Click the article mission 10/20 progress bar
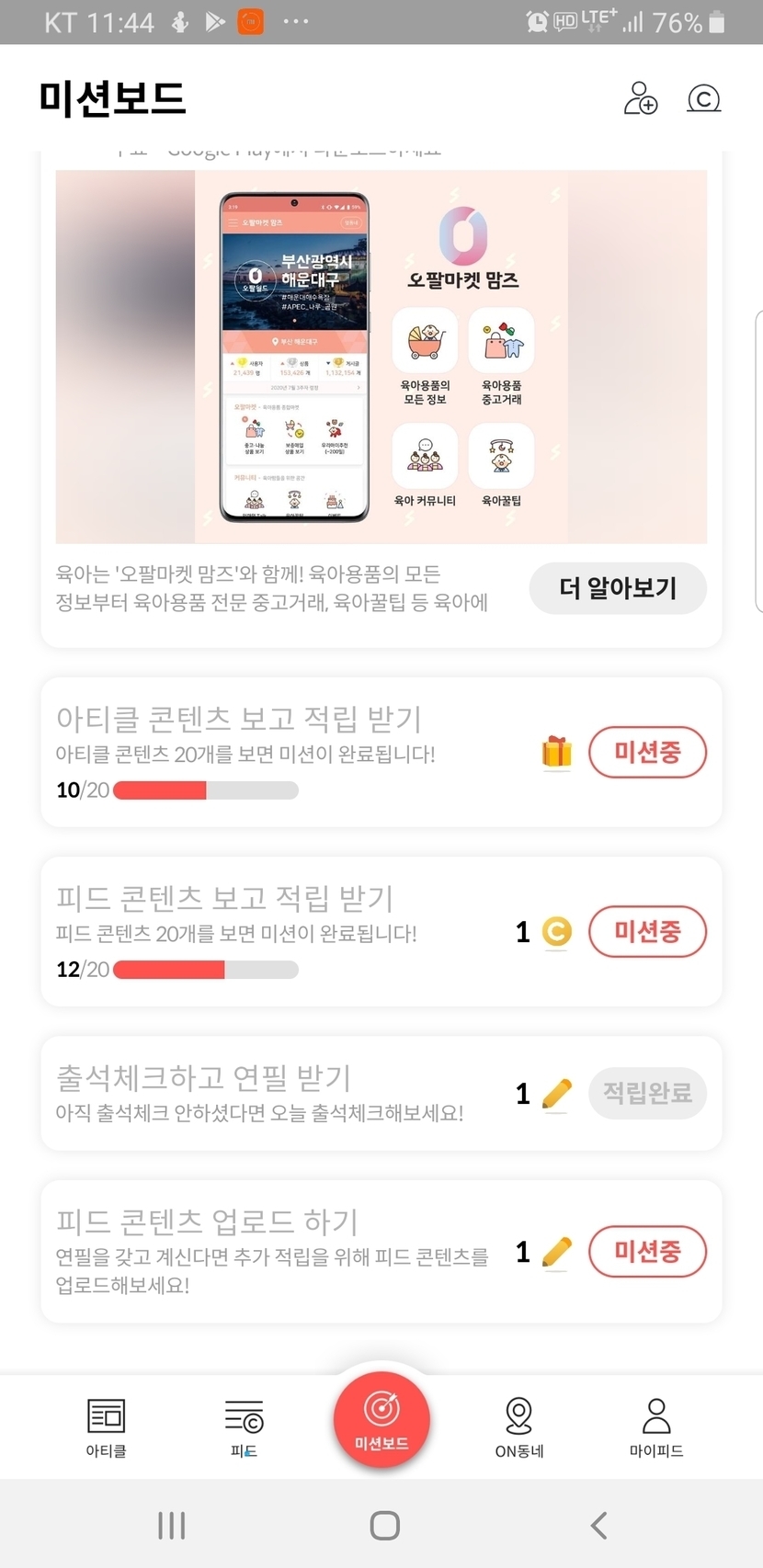 (x=205, y=790)
